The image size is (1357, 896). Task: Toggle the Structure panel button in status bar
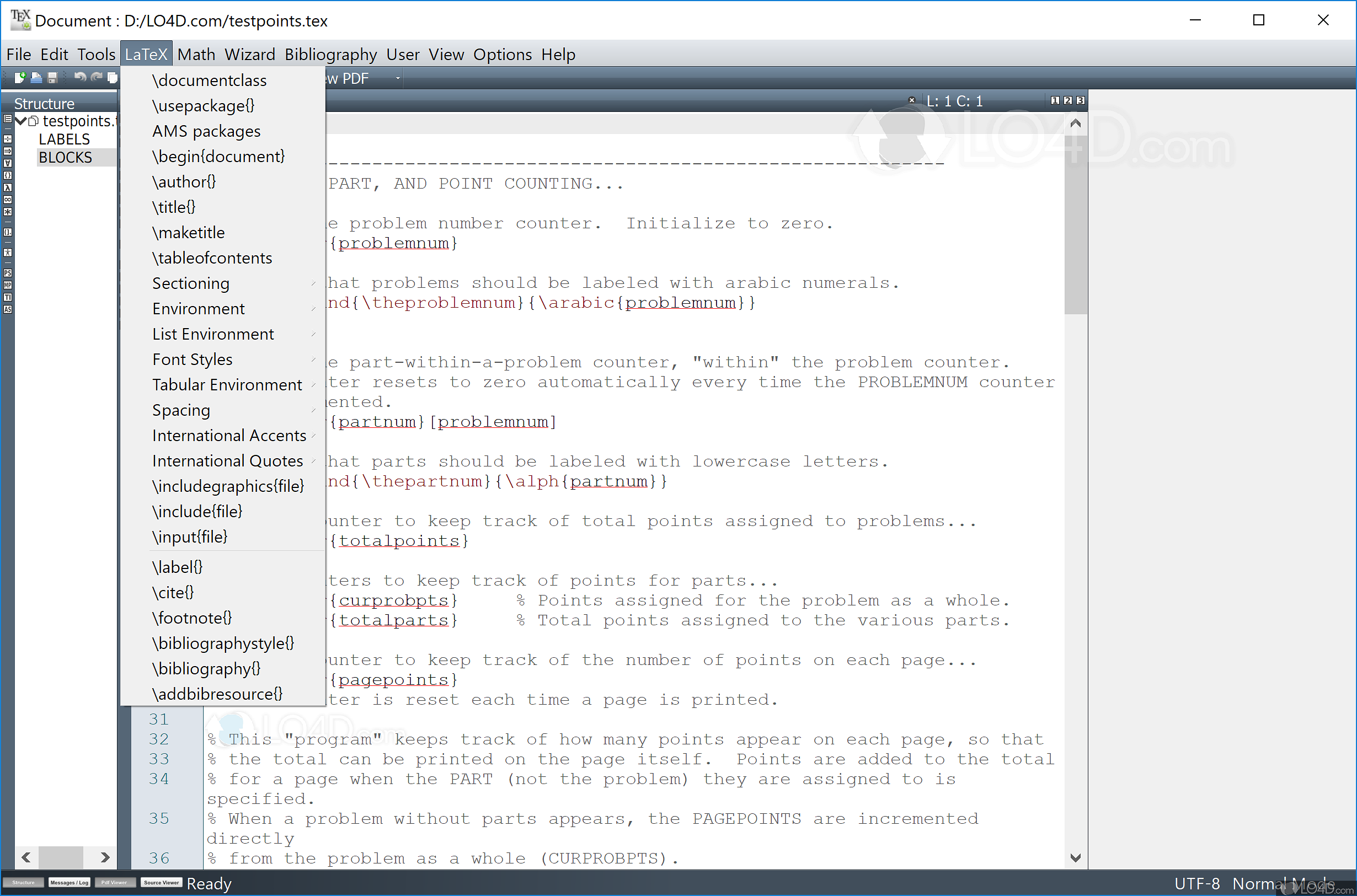[23, 883]
